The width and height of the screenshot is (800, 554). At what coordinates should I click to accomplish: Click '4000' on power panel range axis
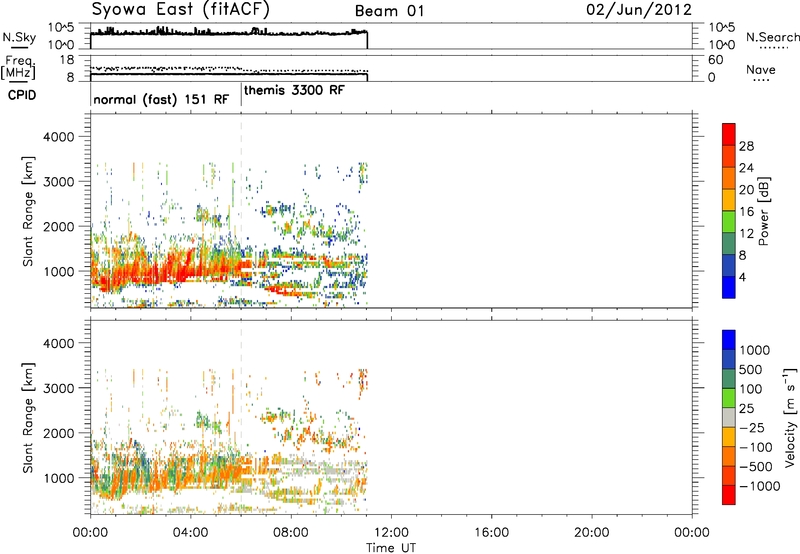click(58, 137)
